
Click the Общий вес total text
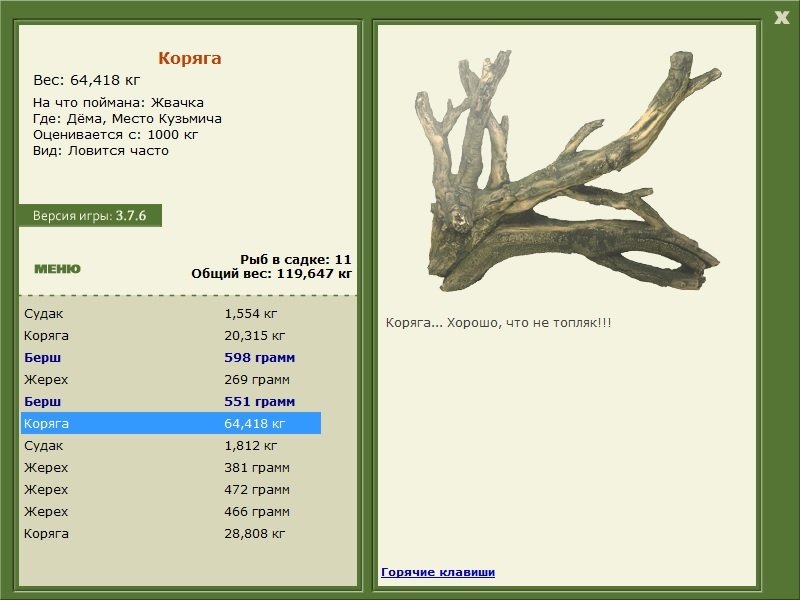(271, 274)
